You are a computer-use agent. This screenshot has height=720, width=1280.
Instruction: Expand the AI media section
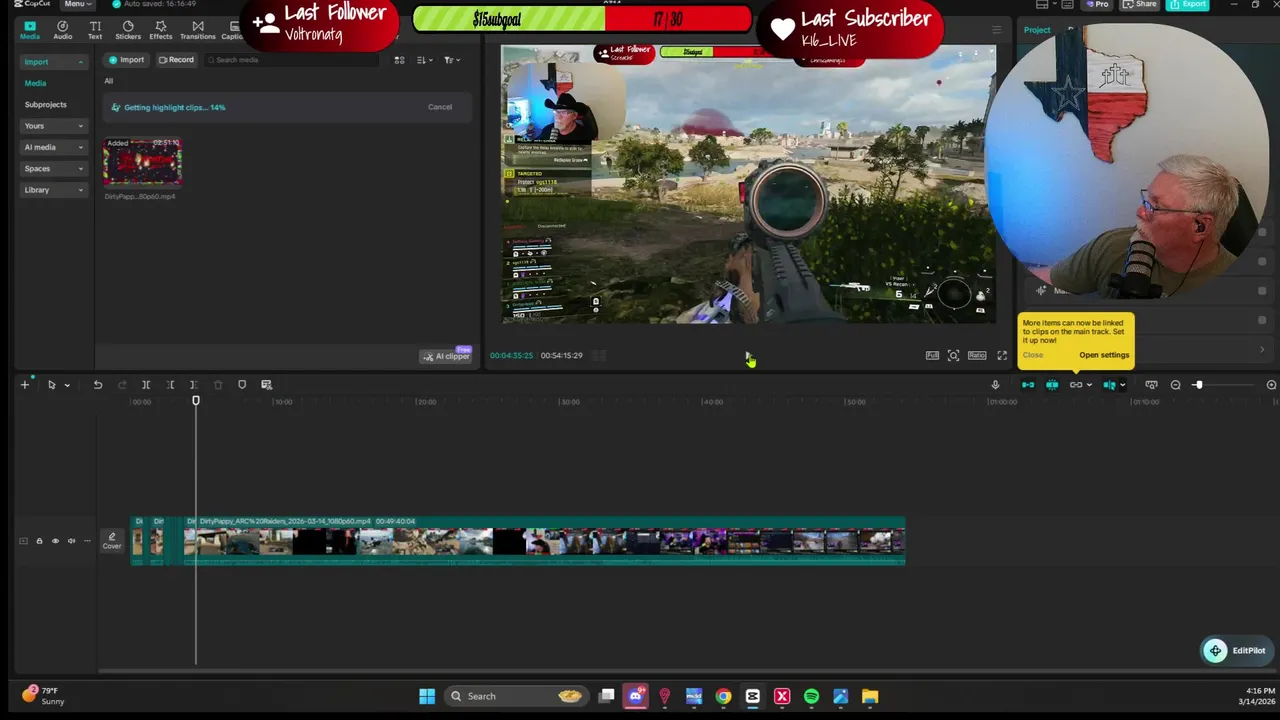point(54,147)
